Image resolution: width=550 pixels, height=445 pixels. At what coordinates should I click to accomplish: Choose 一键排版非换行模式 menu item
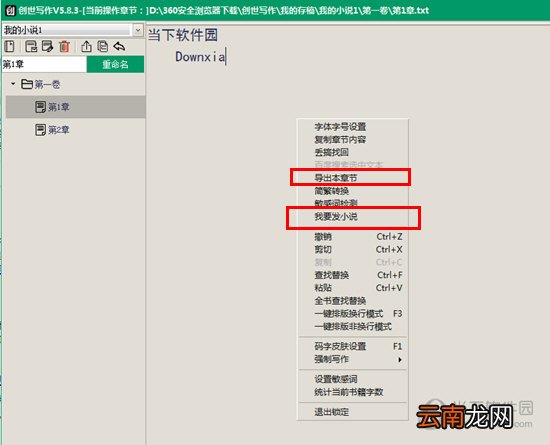click(353, 326)
